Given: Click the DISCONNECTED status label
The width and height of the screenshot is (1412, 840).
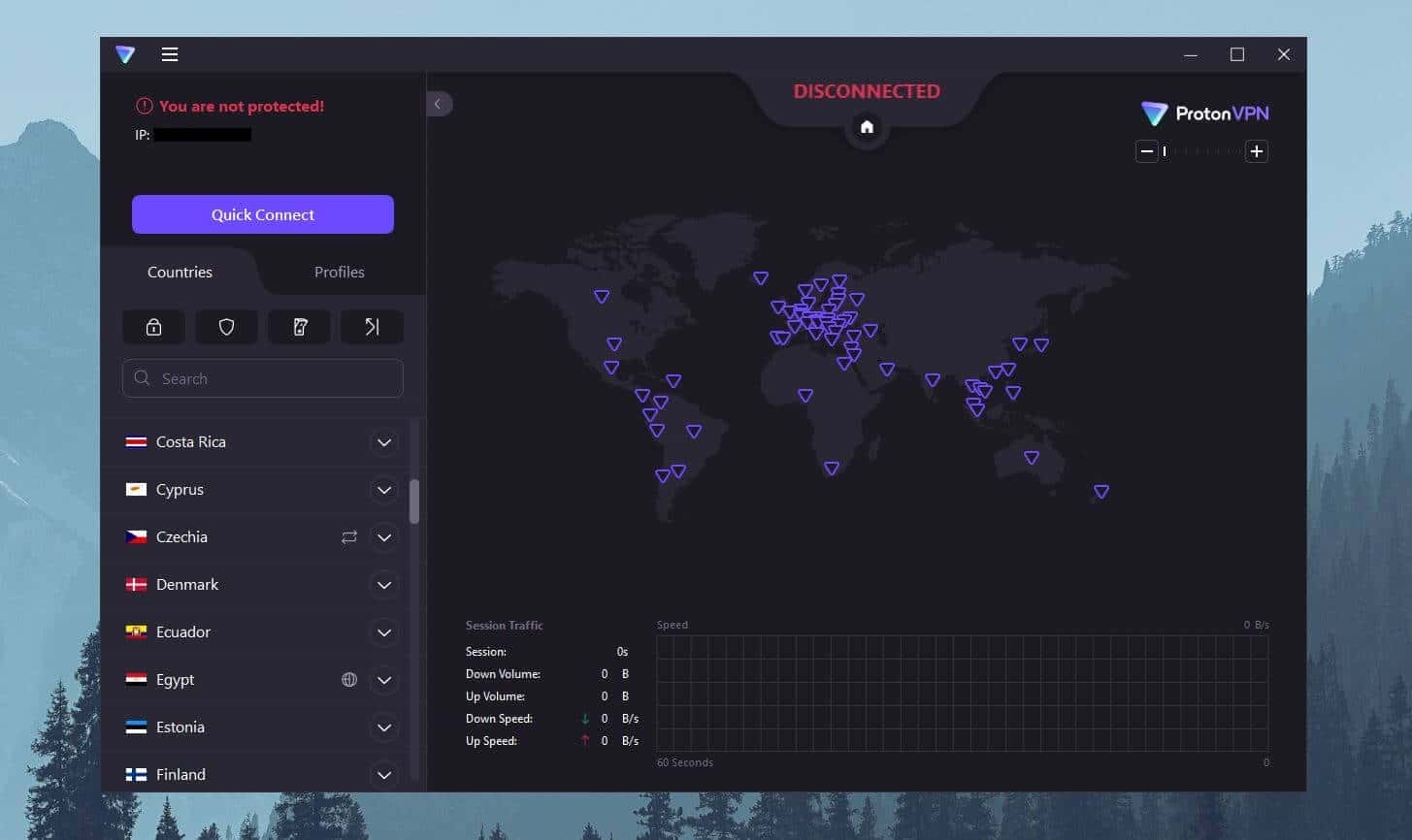Looking at the screenshot, I should pos(867,91).
